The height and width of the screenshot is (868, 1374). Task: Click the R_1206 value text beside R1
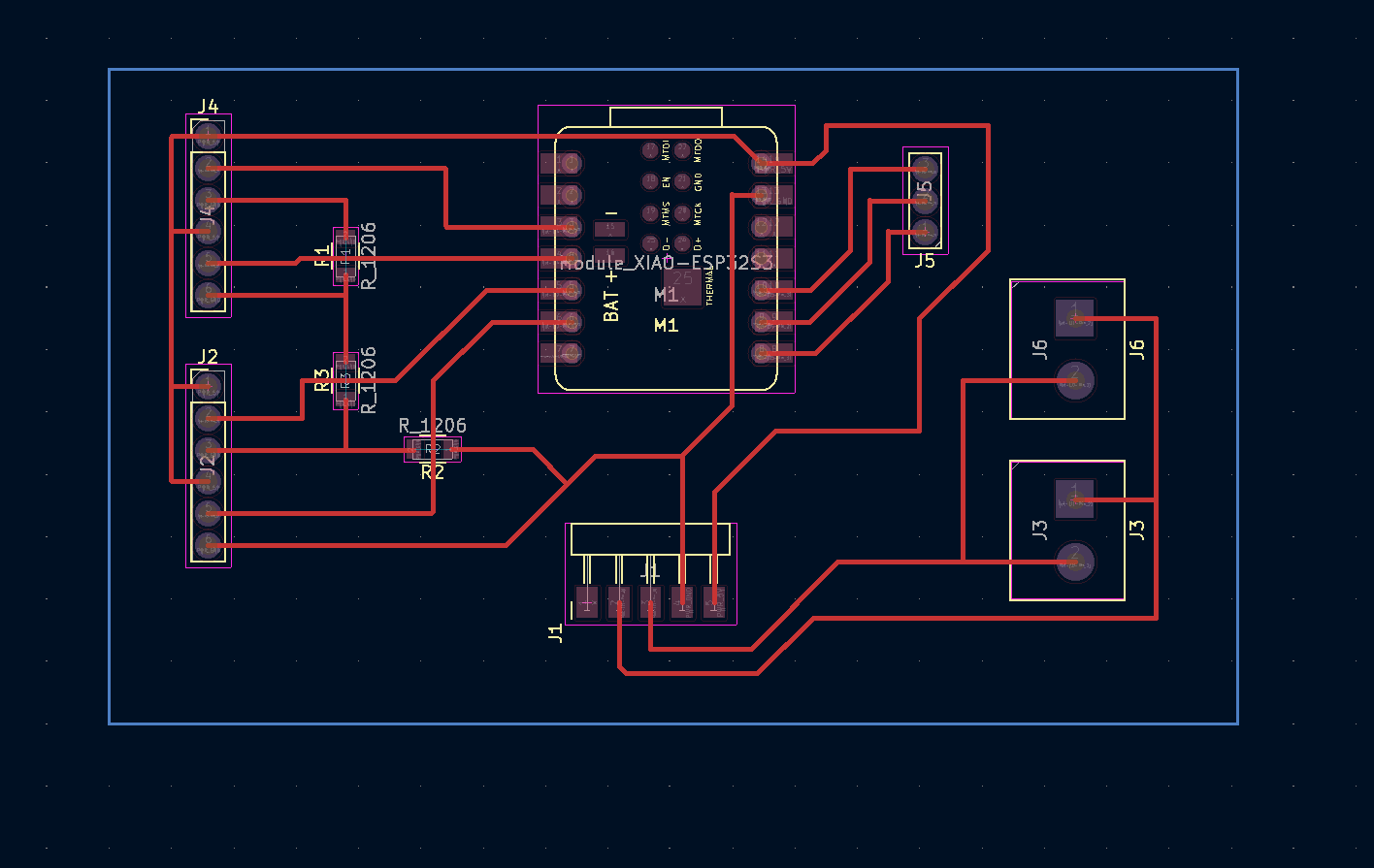(x=369, y=256)
